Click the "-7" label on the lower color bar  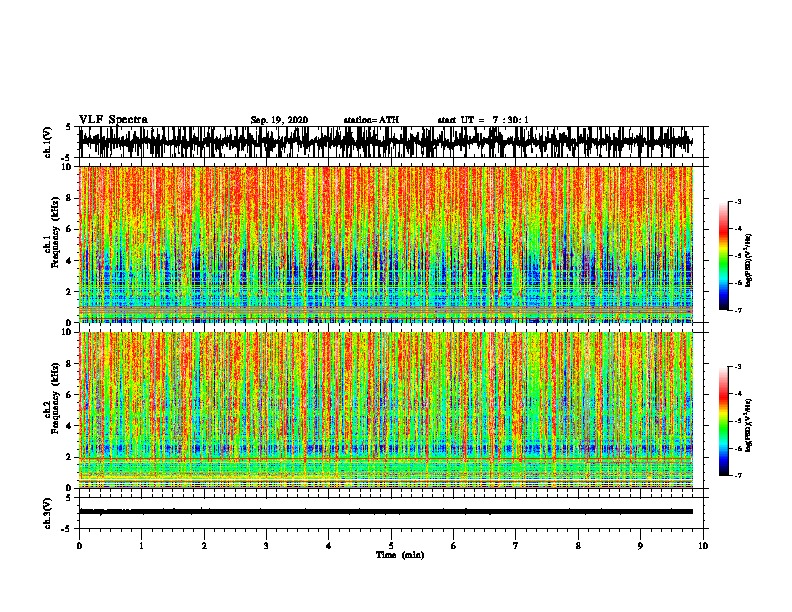point(737,476)
